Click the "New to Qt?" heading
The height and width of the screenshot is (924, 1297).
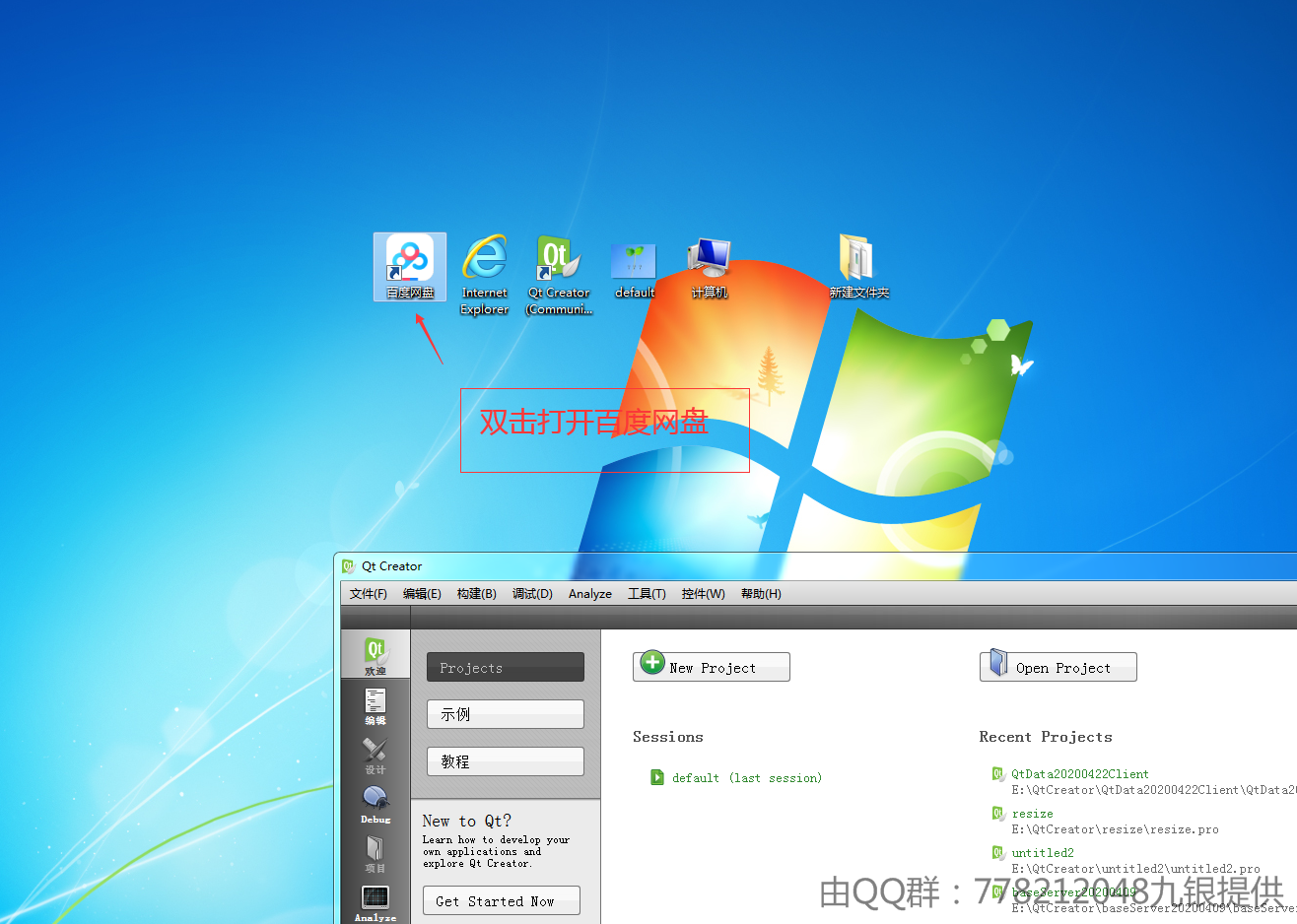coord(467,821)
